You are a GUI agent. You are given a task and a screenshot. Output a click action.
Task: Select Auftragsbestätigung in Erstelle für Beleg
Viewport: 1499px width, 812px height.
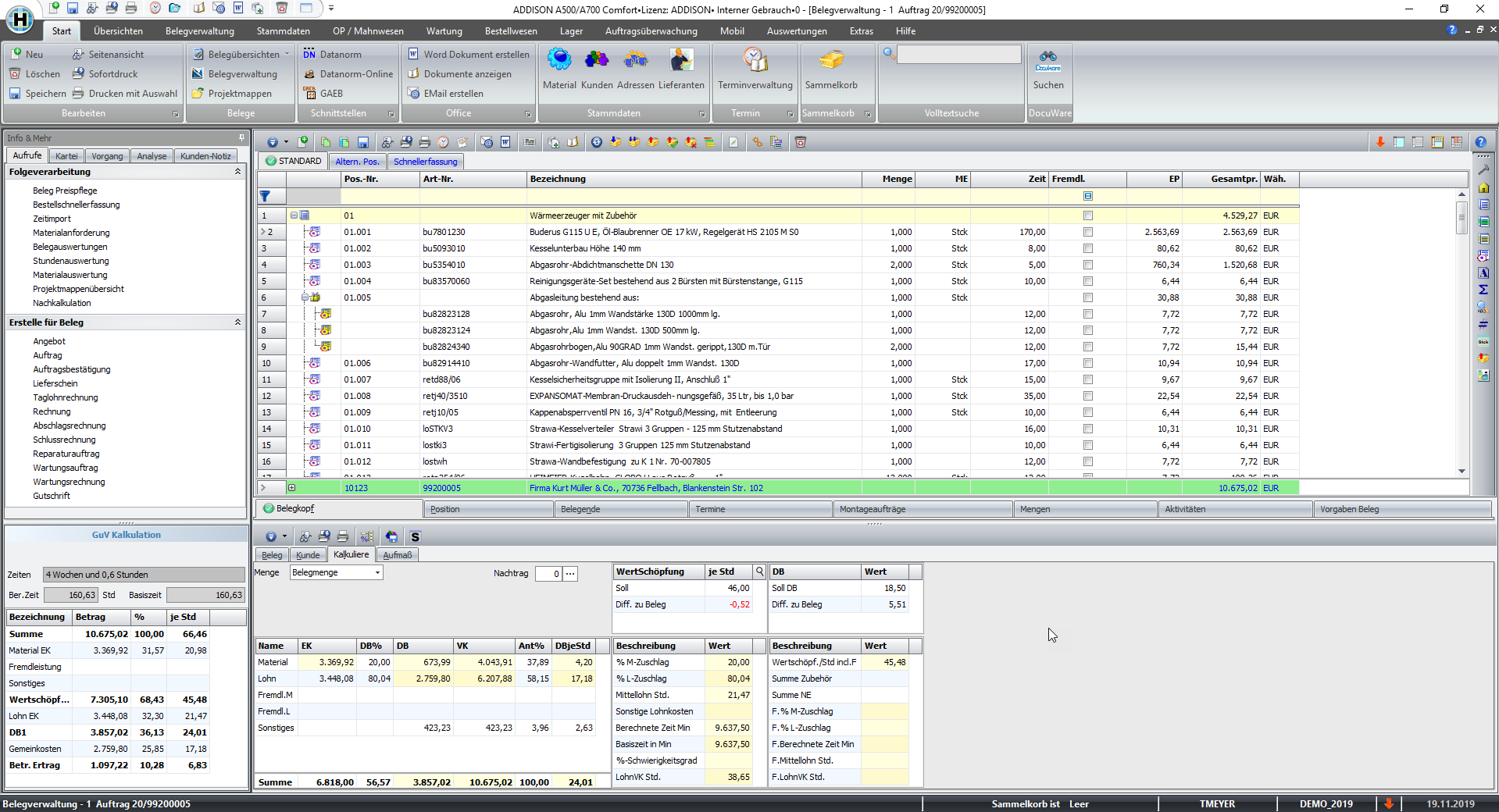[72, 369]
